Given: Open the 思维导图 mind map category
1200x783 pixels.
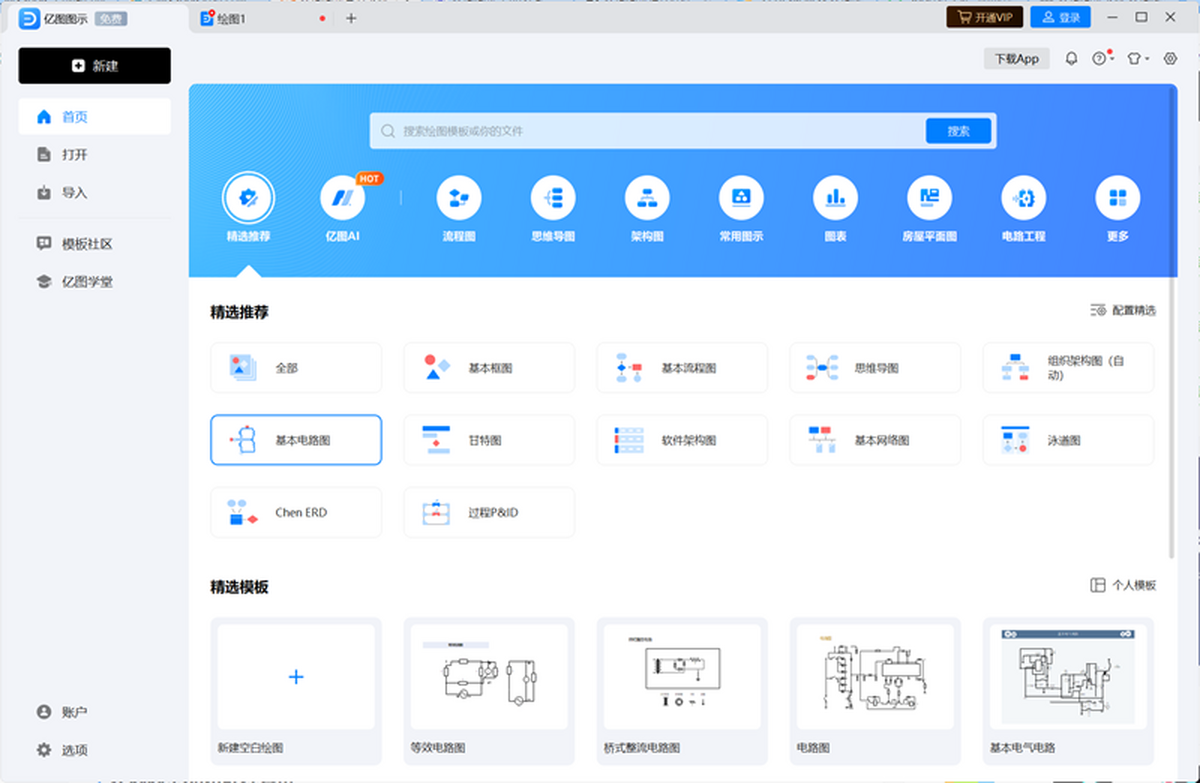Looking at the screenshot, I should point(553,200).
